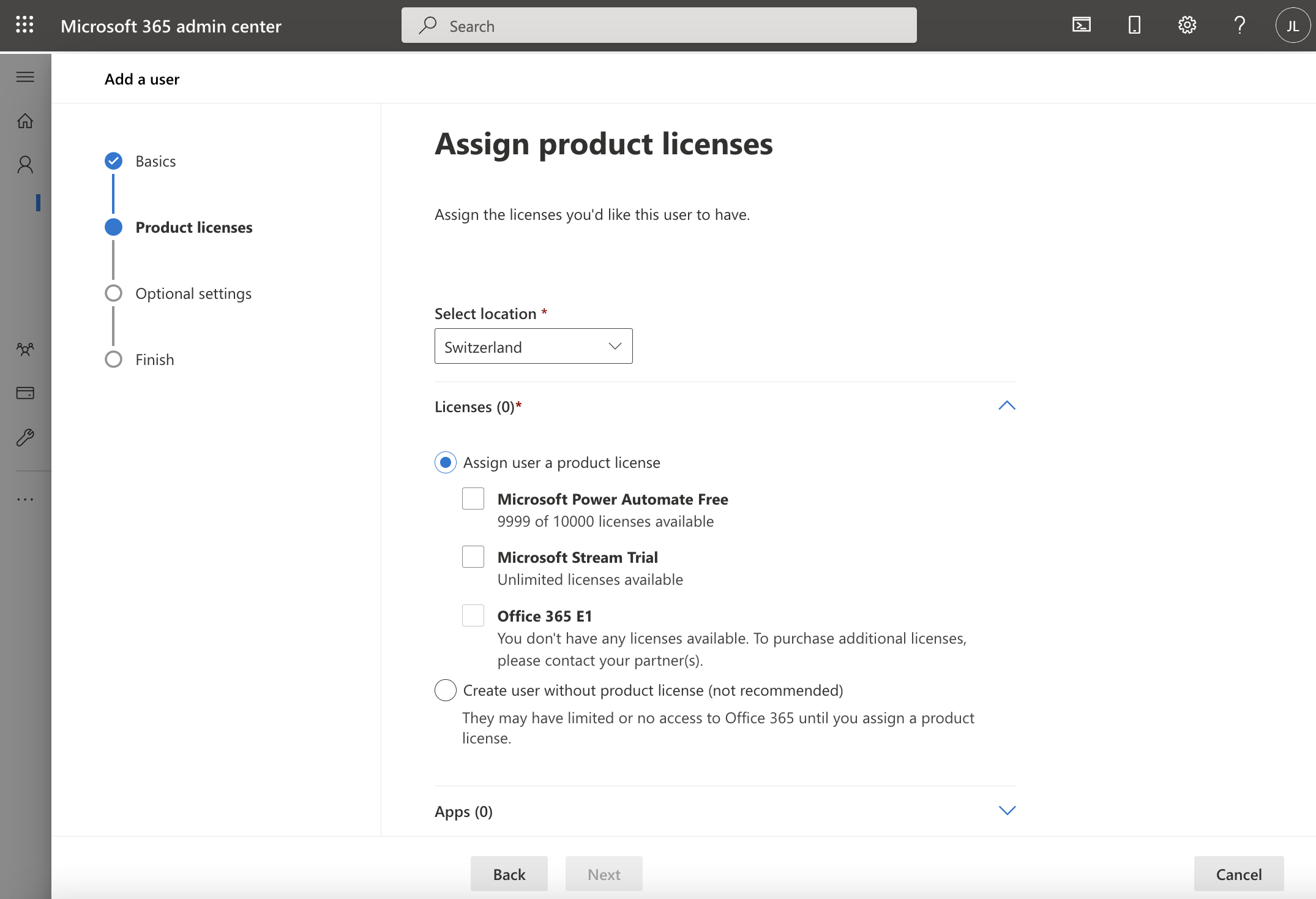Click '9999 of 10000 licenses available' text
Image resolution: width=1316 pixels, height=899 pixels.
pyautogui.click(x=605, y=521)
